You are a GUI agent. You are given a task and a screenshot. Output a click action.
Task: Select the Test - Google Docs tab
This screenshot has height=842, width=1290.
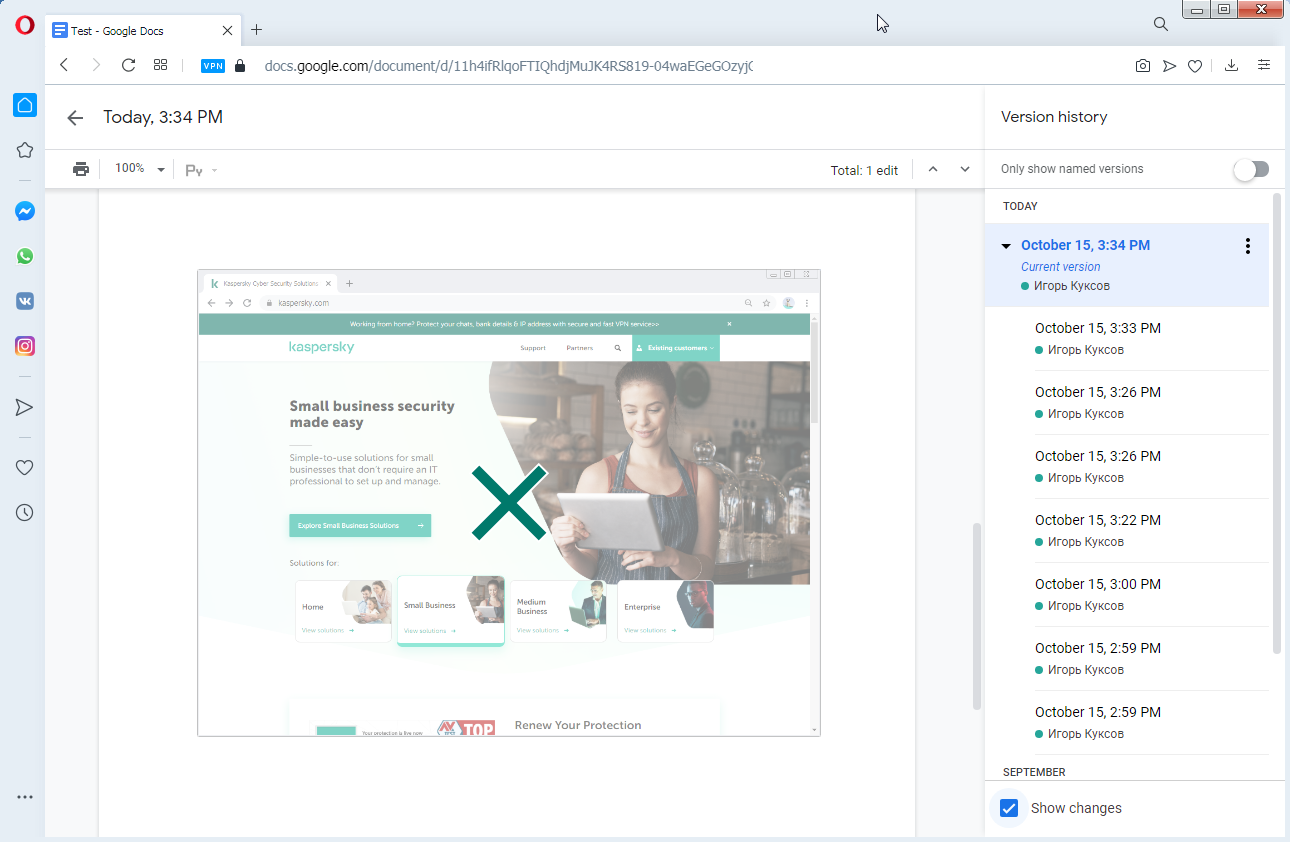[x=141, y=30]
